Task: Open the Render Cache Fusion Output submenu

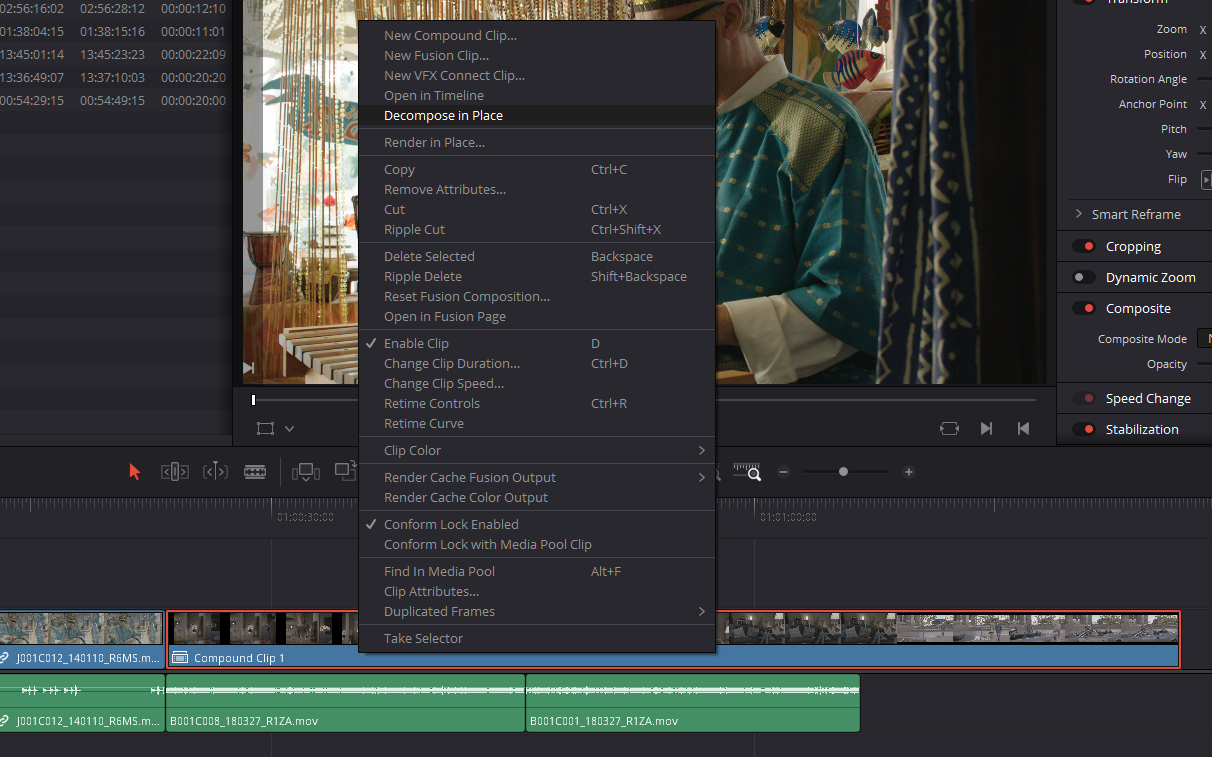Action: (x=537, y=477)
